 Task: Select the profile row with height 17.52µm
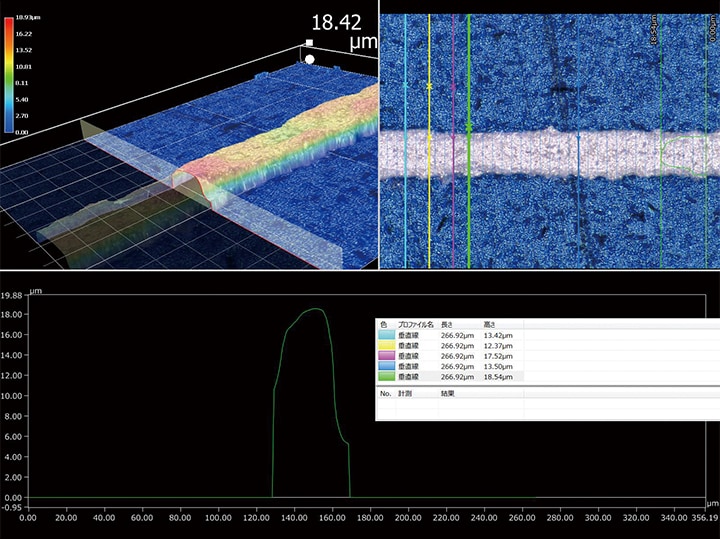[x=497, y=357]
